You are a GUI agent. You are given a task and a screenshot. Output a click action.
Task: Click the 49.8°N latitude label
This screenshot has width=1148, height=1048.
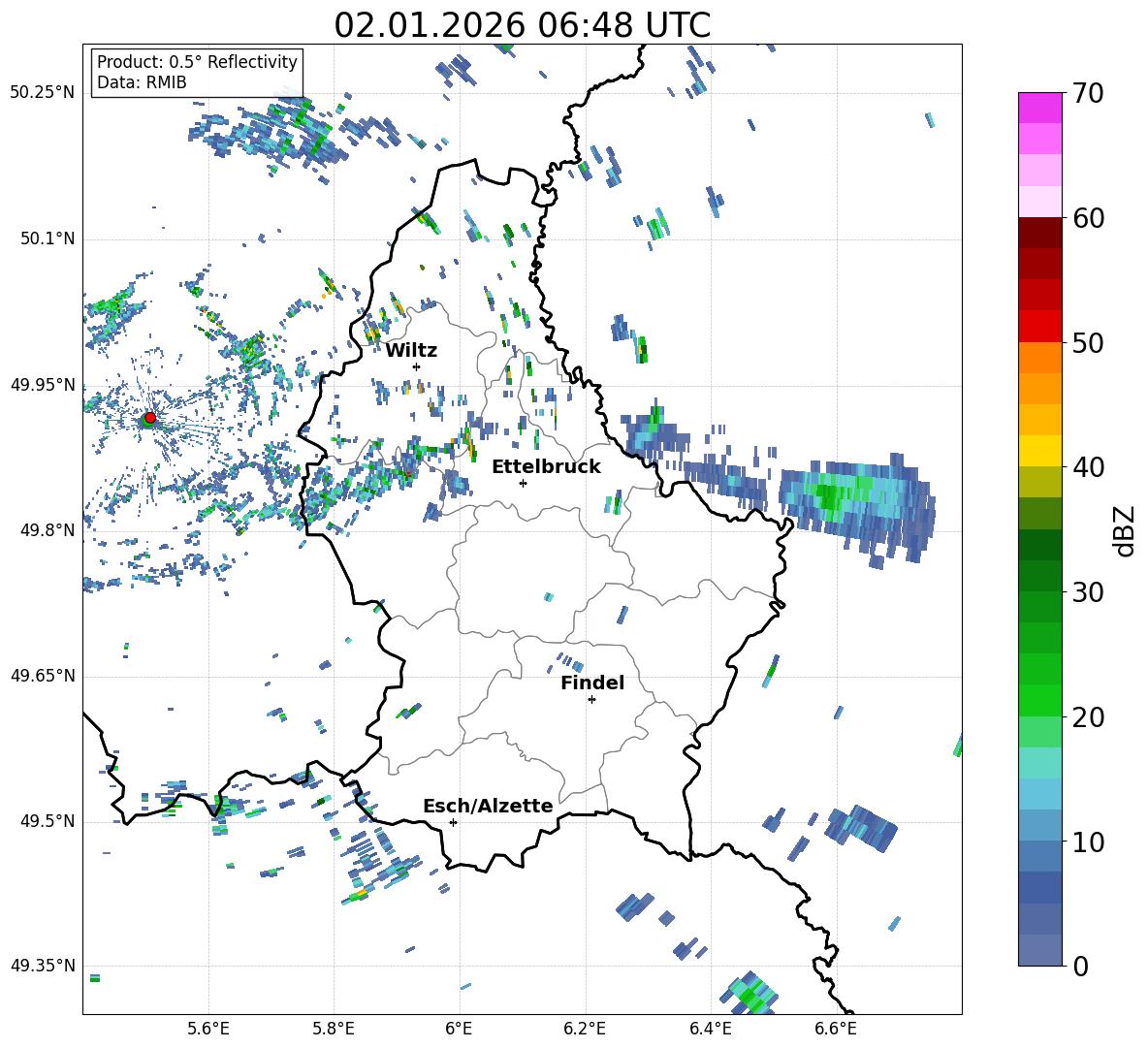tap(47, 530)
